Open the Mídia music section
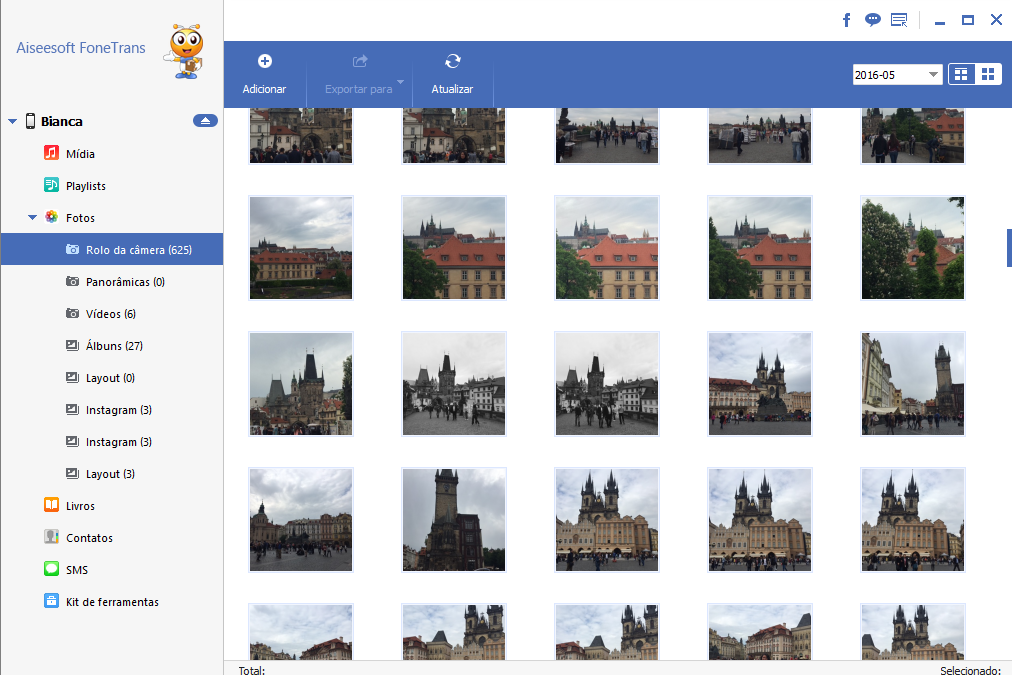 (x=80, y=154)
